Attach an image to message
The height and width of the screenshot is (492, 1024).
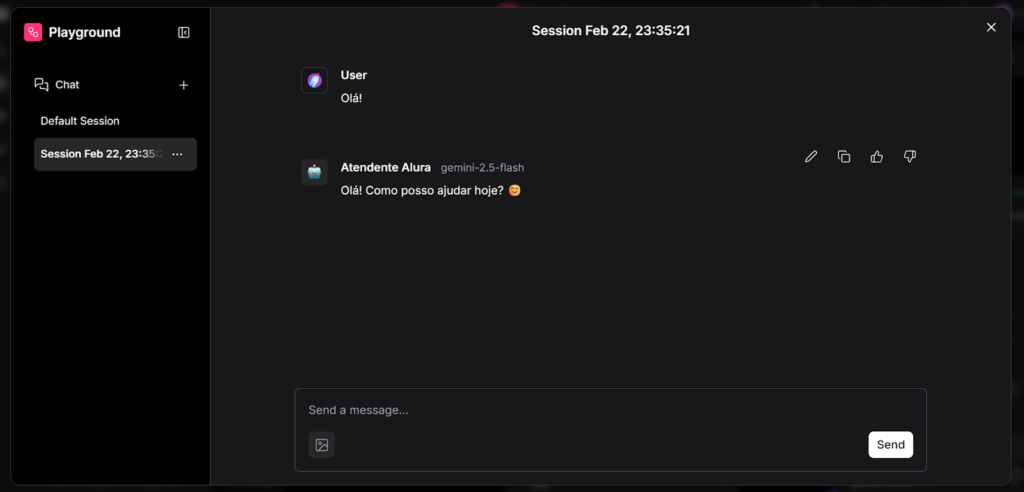322,445
